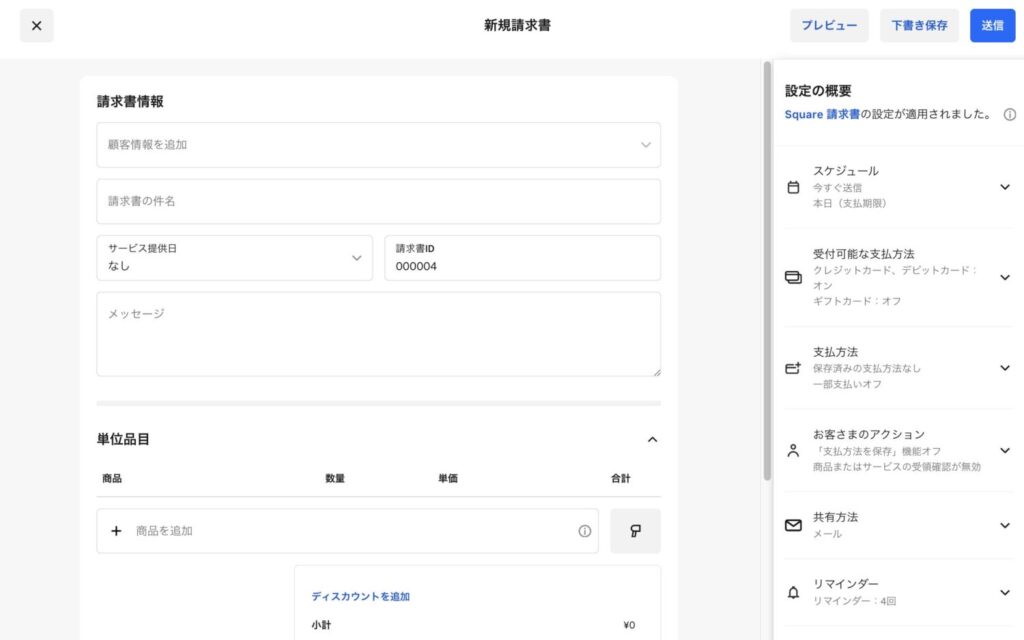1024x640 pixels.
Task: Click the bell icon for リマインダー
Action: (793, 592)
